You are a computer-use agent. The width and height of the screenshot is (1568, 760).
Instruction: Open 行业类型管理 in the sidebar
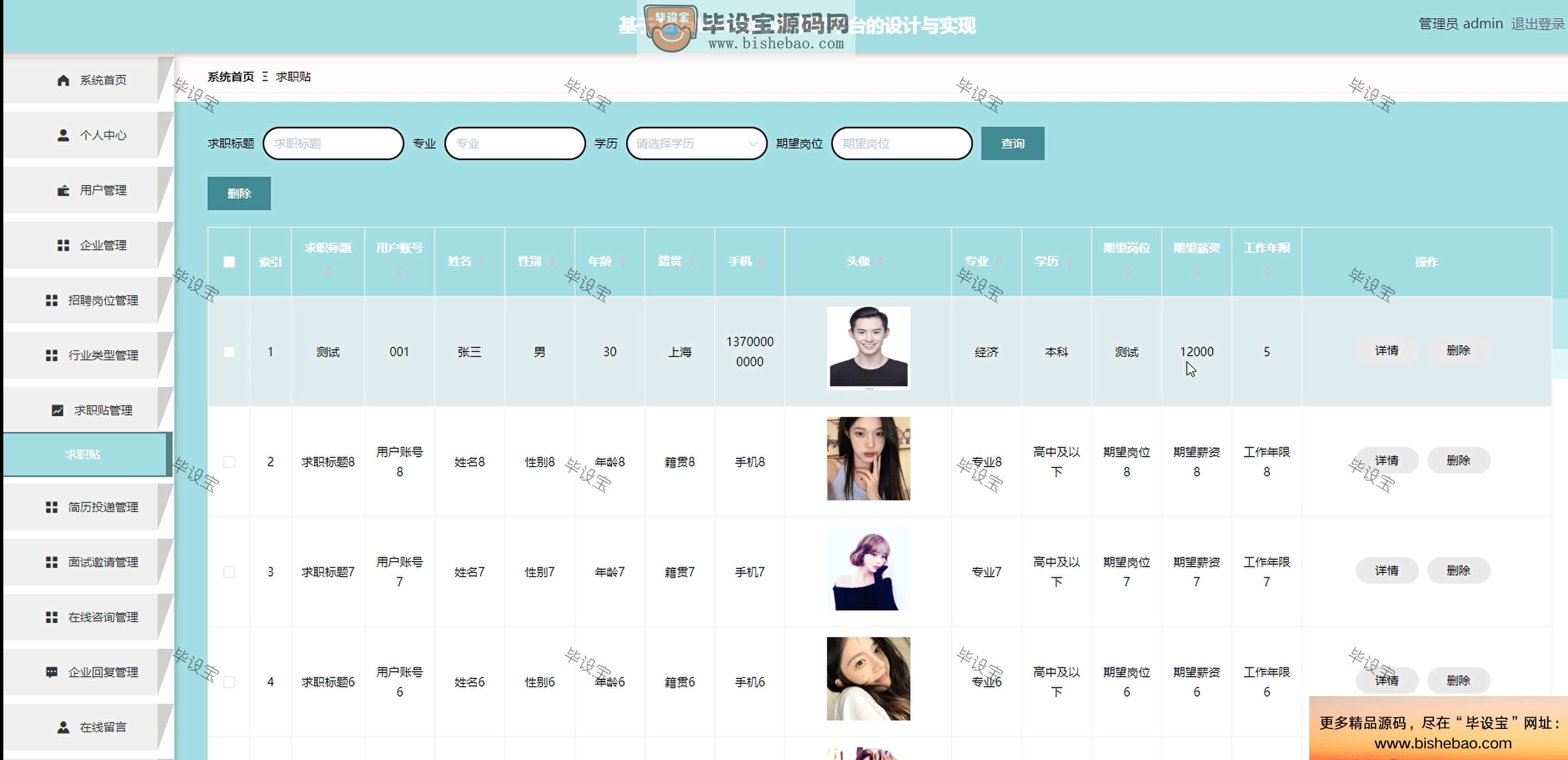[x=88, y=356]
